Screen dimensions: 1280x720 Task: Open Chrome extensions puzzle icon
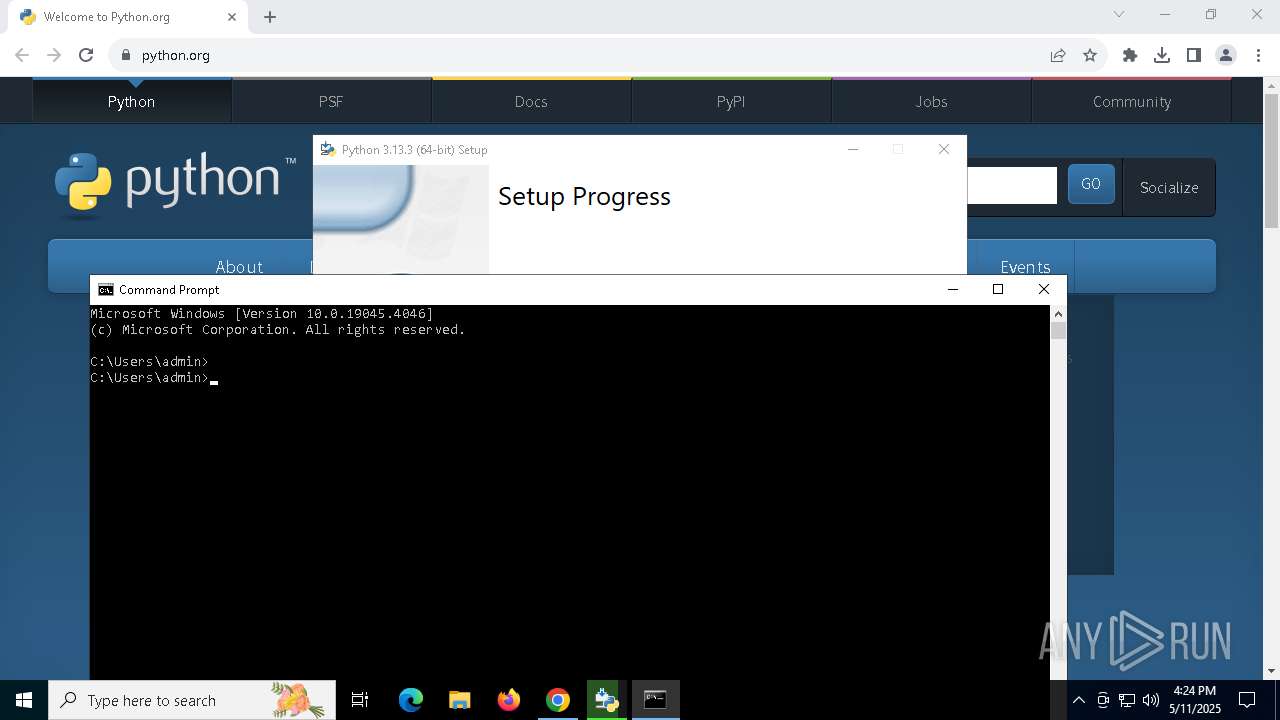(1130, 55)
